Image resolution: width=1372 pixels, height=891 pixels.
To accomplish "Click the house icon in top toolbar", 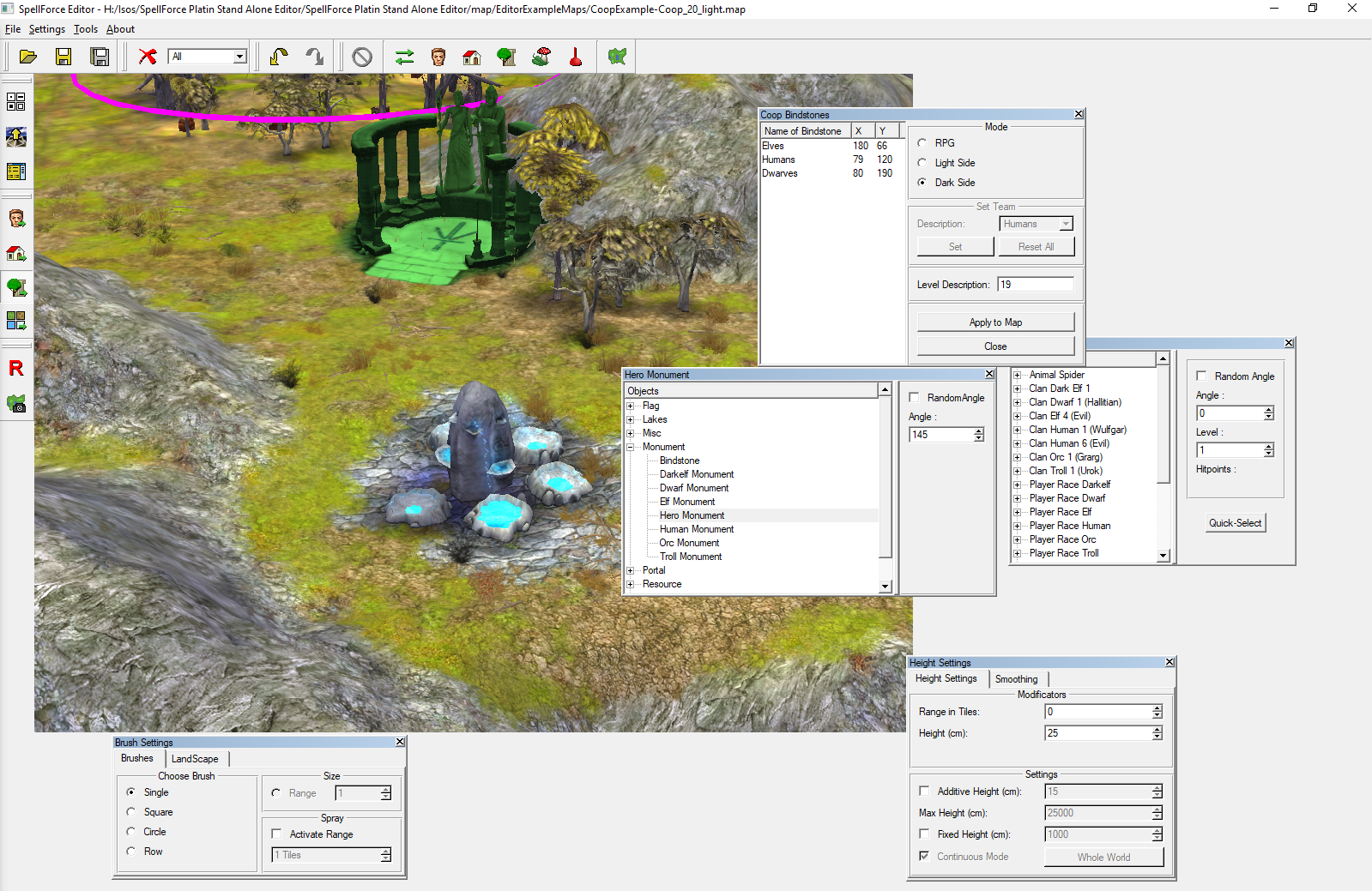I will 472,57.
